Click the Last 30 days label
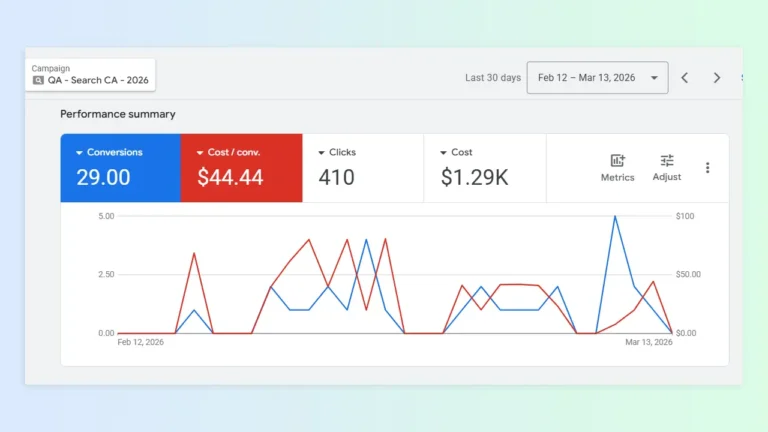This screenshot has width=768, height=432. click(493, 78)
